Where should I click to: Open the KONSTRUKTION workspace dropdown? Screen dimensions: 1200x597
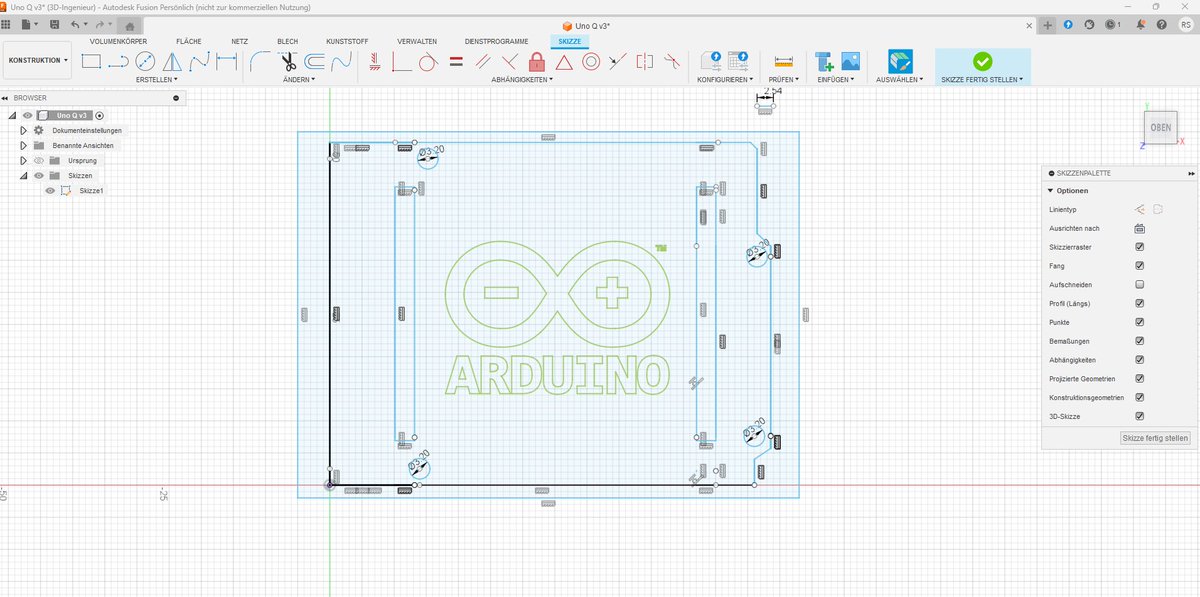tap(38, 60)
